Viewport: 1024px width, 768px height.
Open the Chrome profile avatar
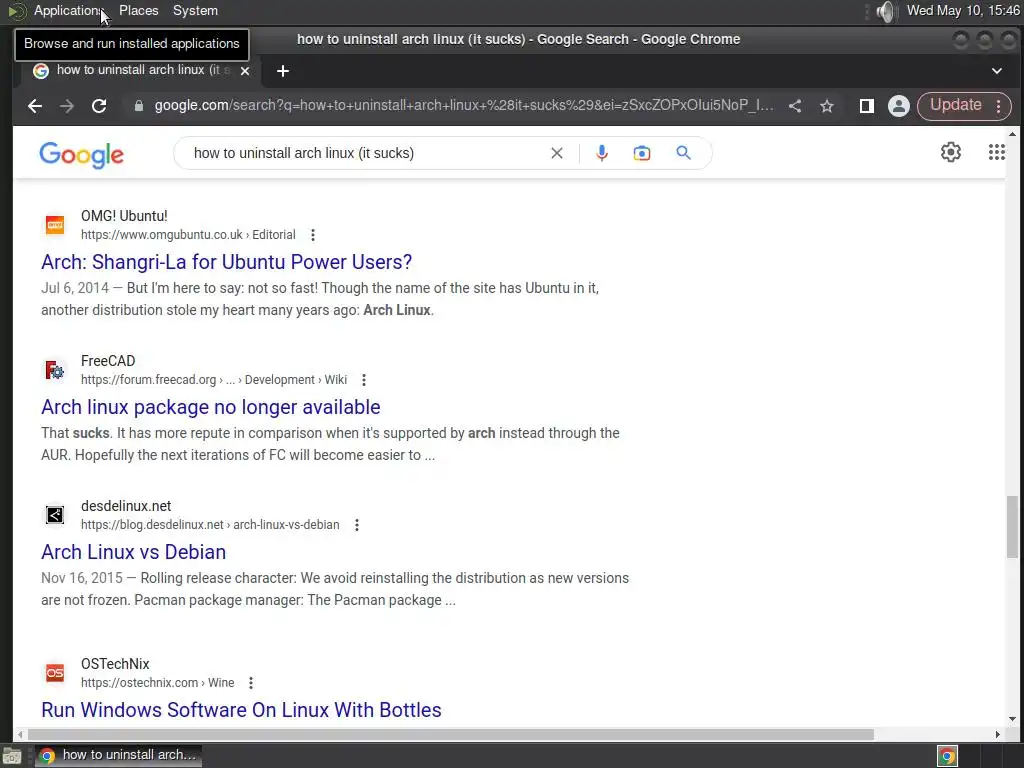click(899, 106)
